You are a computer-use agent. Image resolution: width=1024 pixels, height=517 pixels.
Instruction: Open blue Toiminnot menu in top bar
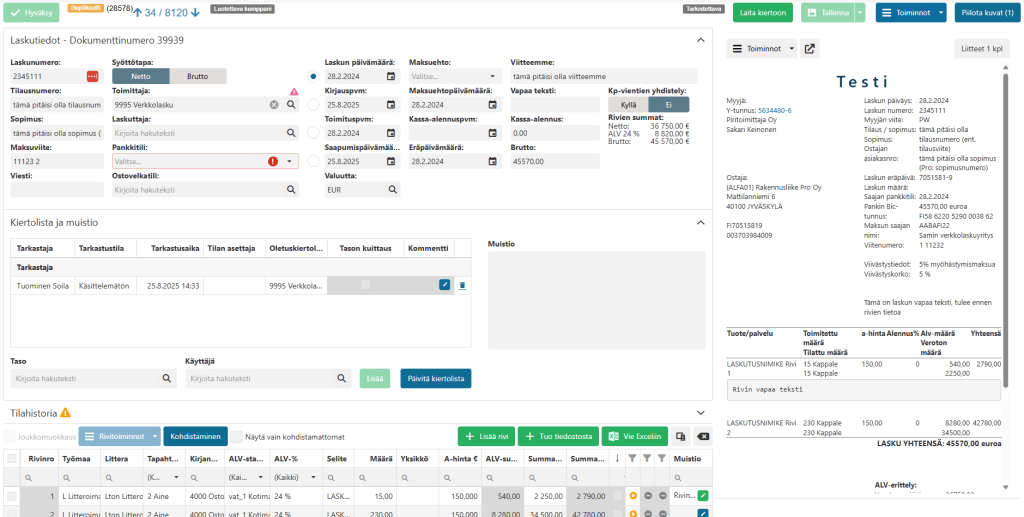910,12
